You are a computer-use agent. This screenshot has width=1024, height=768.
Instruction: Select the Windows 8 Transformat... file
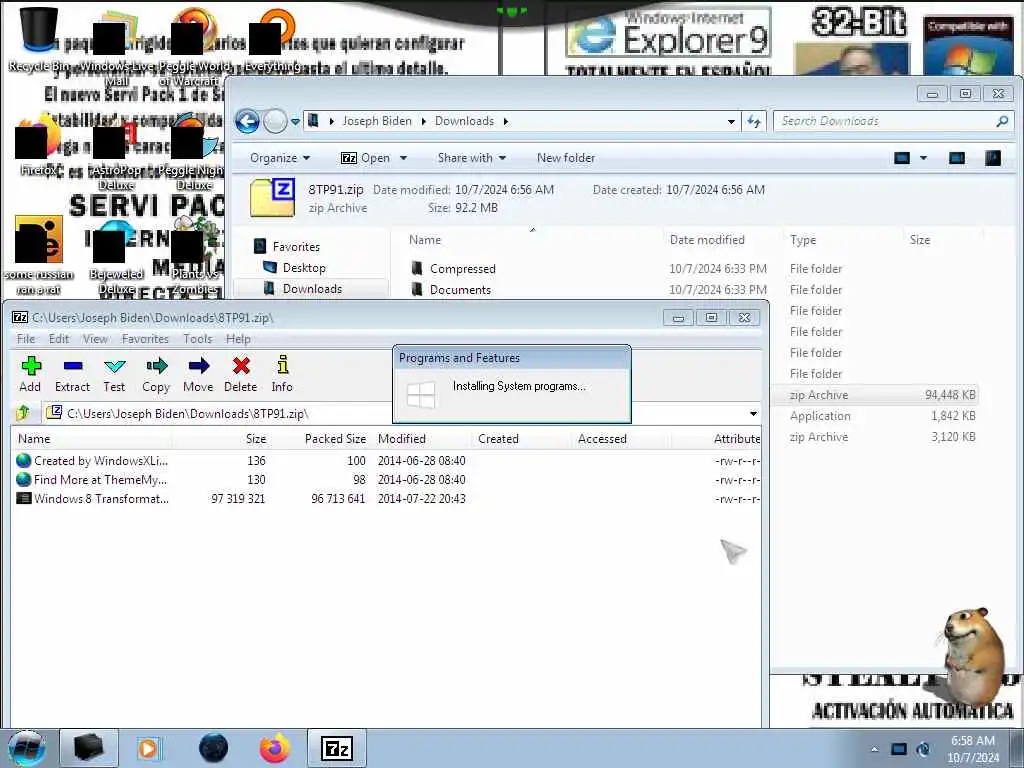[x=93, y=498]
